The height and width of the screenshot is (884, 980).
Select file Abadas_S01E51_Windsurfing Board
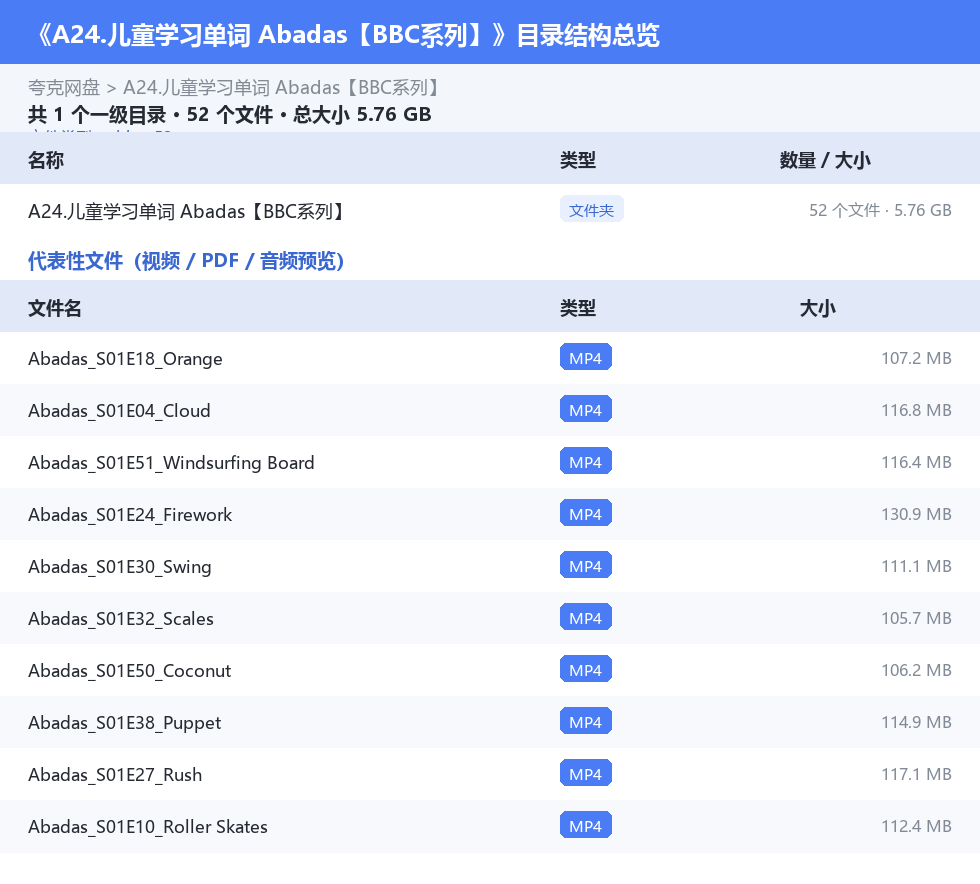[x=490, y=463]
